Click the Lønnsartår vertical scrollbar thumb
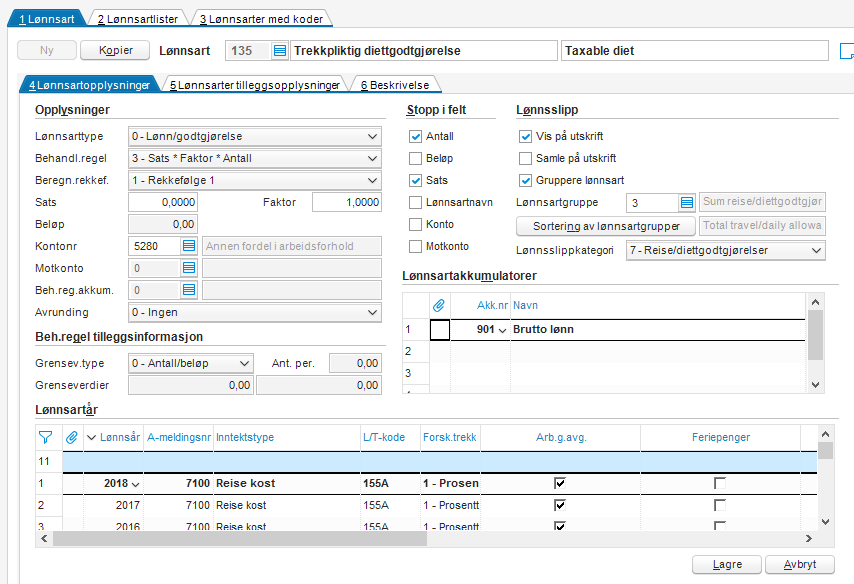 (826, 451)
